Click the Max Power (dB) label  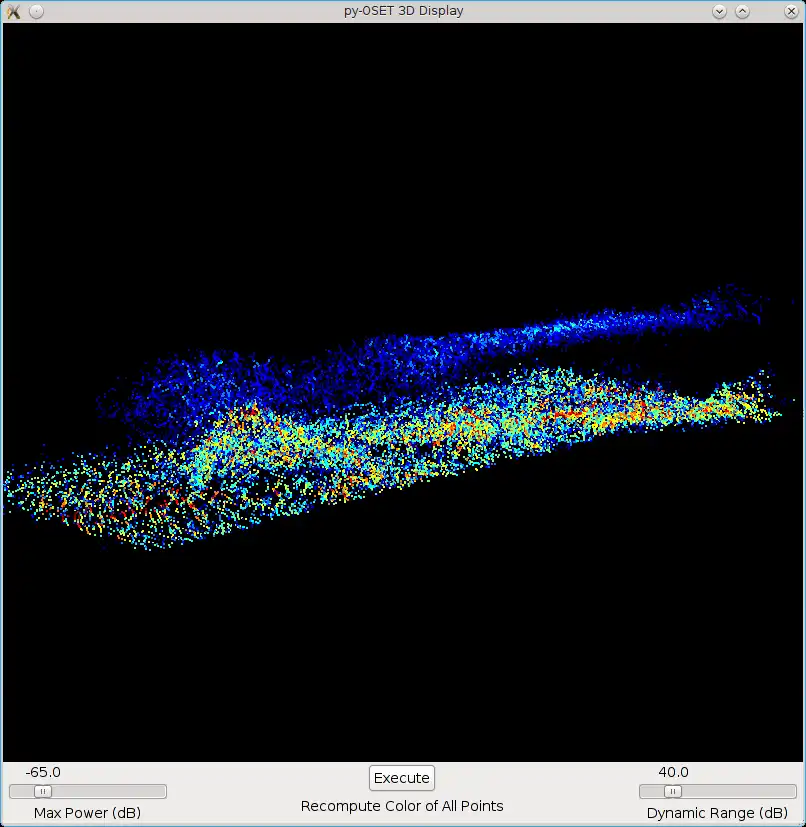88,813
